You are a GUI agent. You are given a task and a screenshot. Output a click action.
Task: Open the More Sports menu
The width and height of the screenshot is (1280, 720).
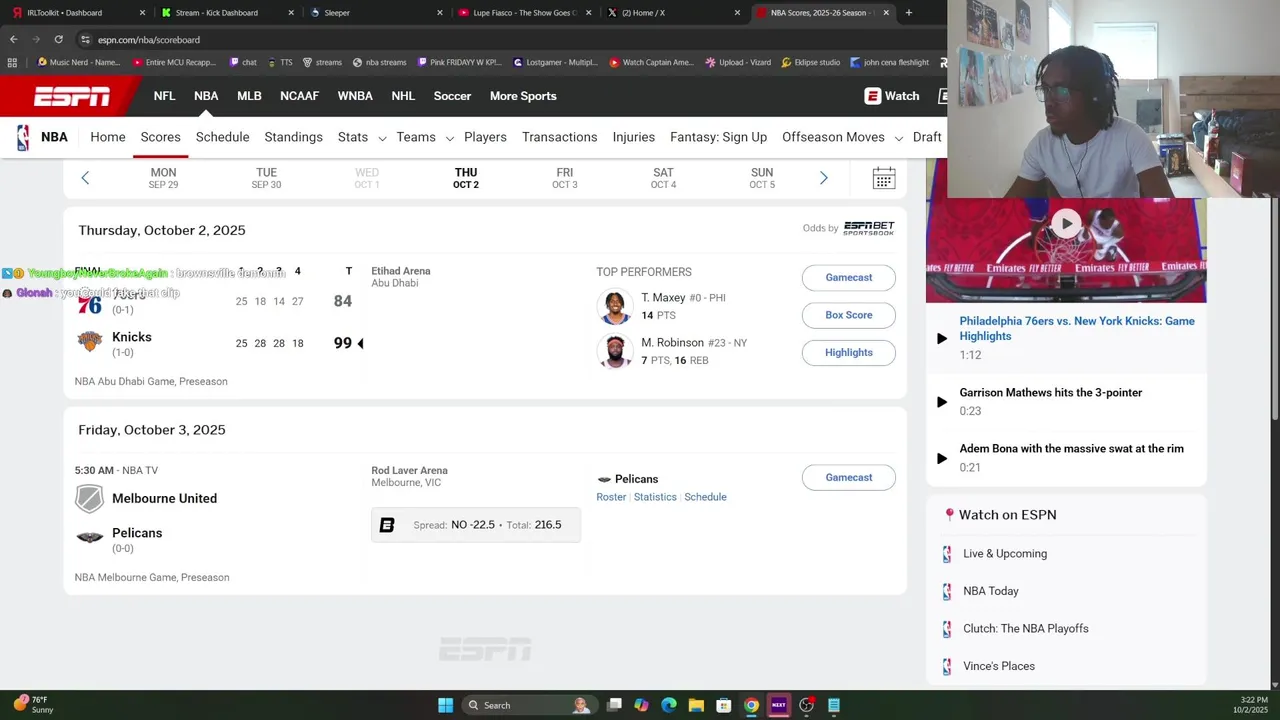(523, 96)
